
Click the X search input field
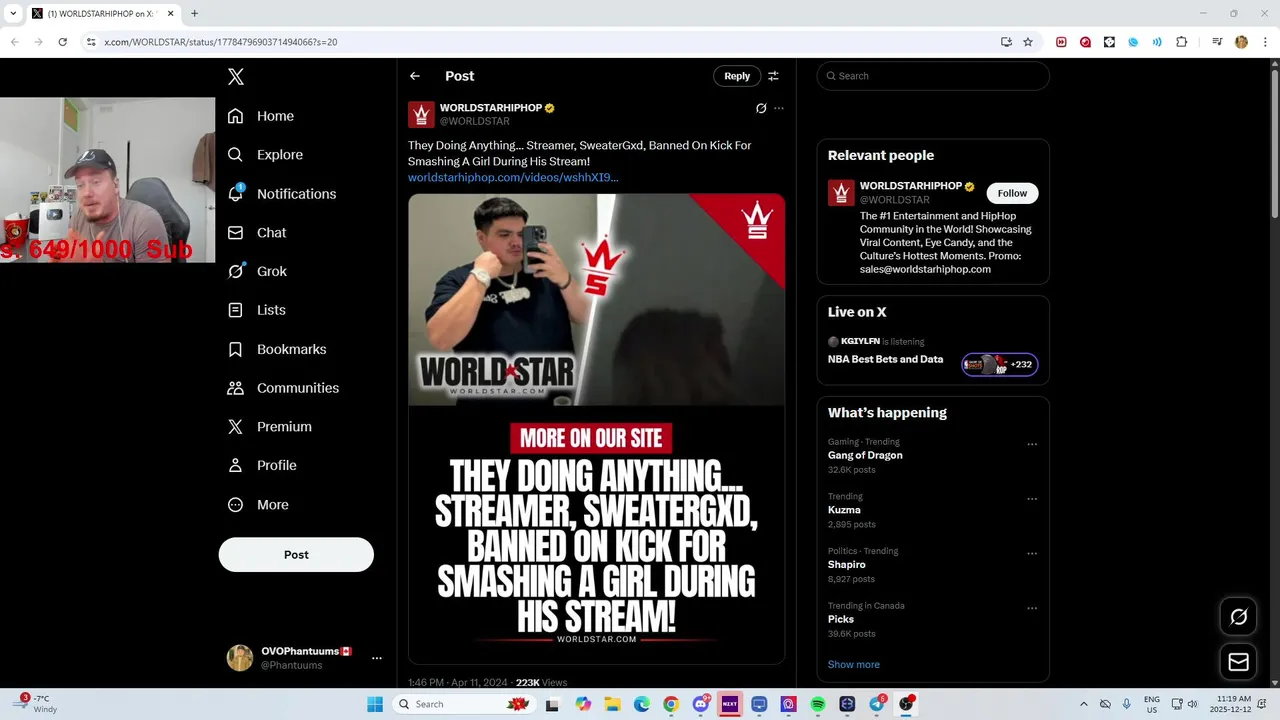coord(933,76)
